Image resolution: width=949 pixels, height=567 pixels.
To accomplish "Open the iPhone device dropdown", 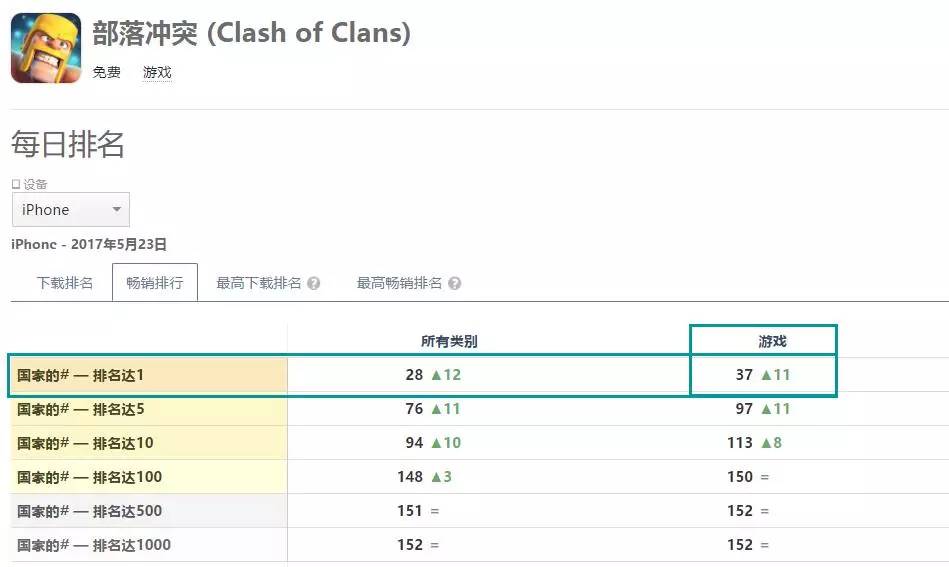I will pyautogui.click(x=71, y=210).
